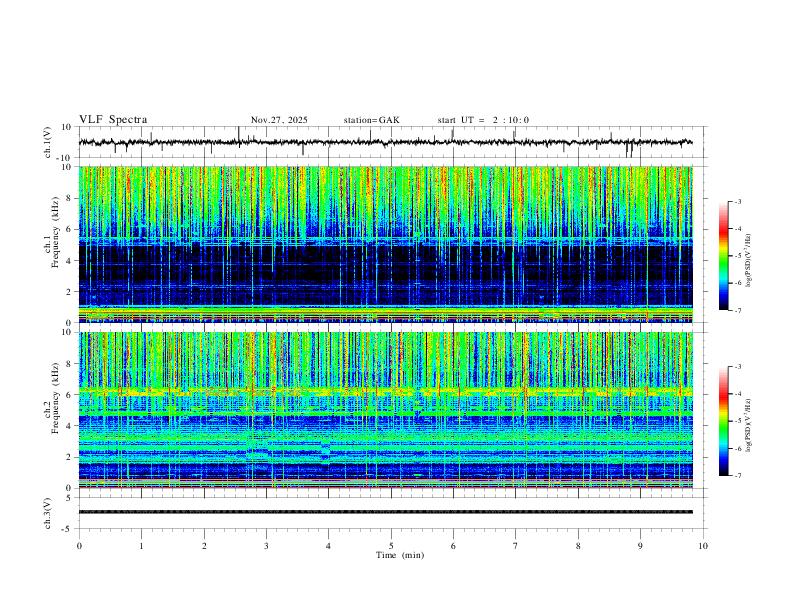792x612 pixels.
Task: Click the time-axis tick label "9"
Action: point(640,546)
